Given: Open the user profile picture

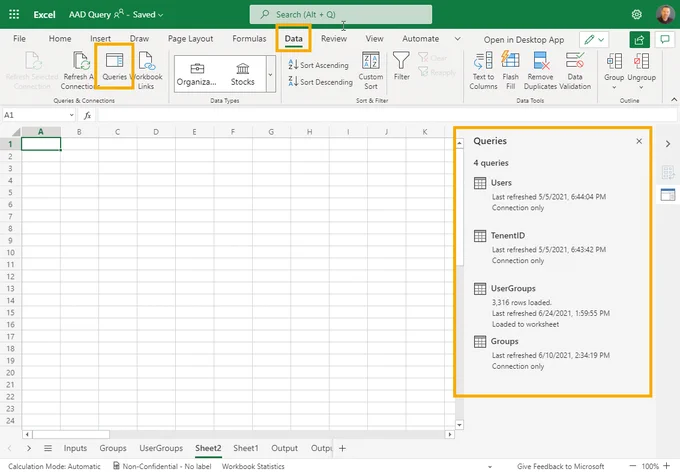Looking at the screenshot, I should [665, 14].
